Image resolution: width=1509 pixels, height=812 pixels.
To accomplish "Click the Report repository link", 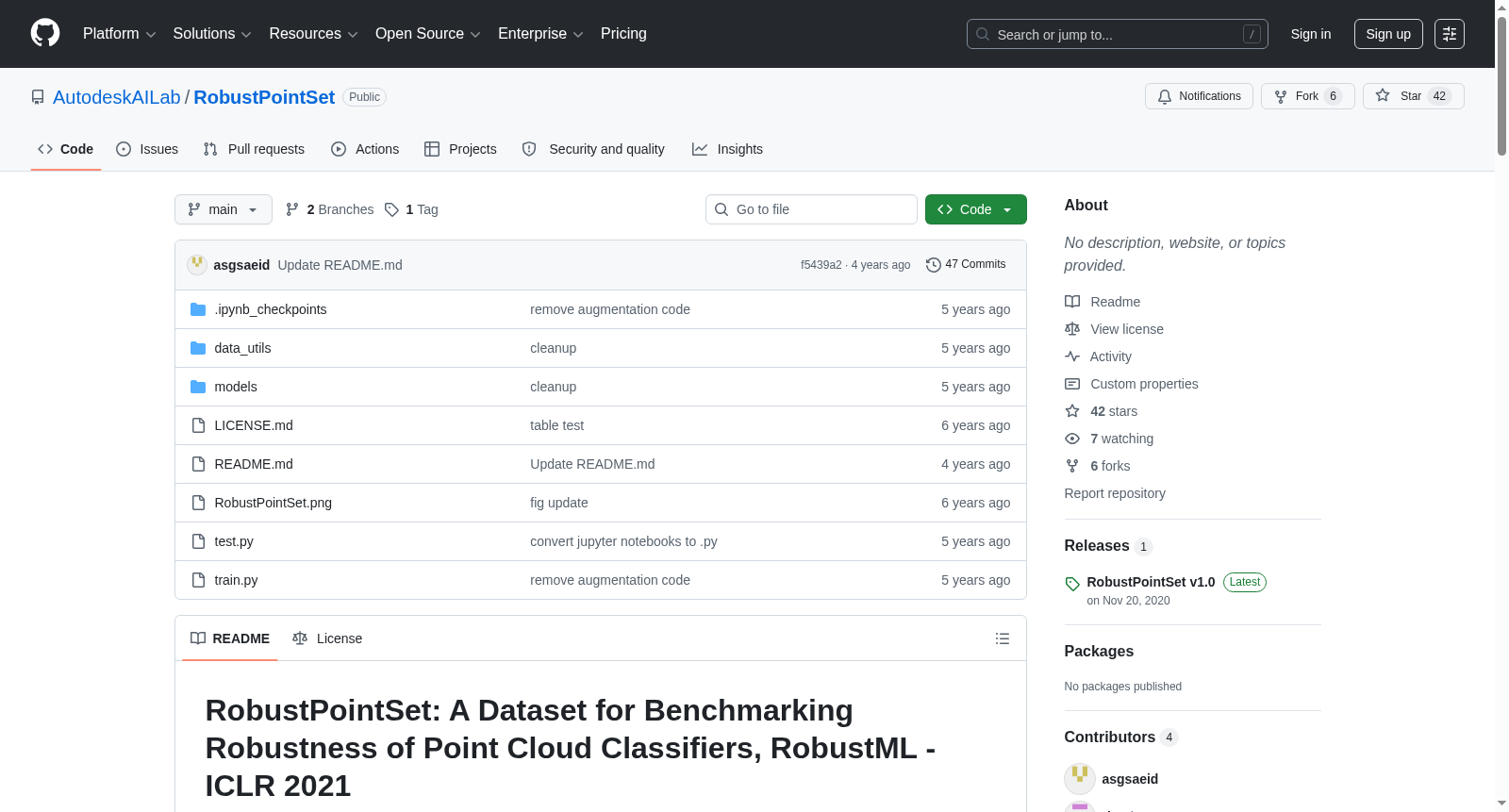I will 1115,493.
